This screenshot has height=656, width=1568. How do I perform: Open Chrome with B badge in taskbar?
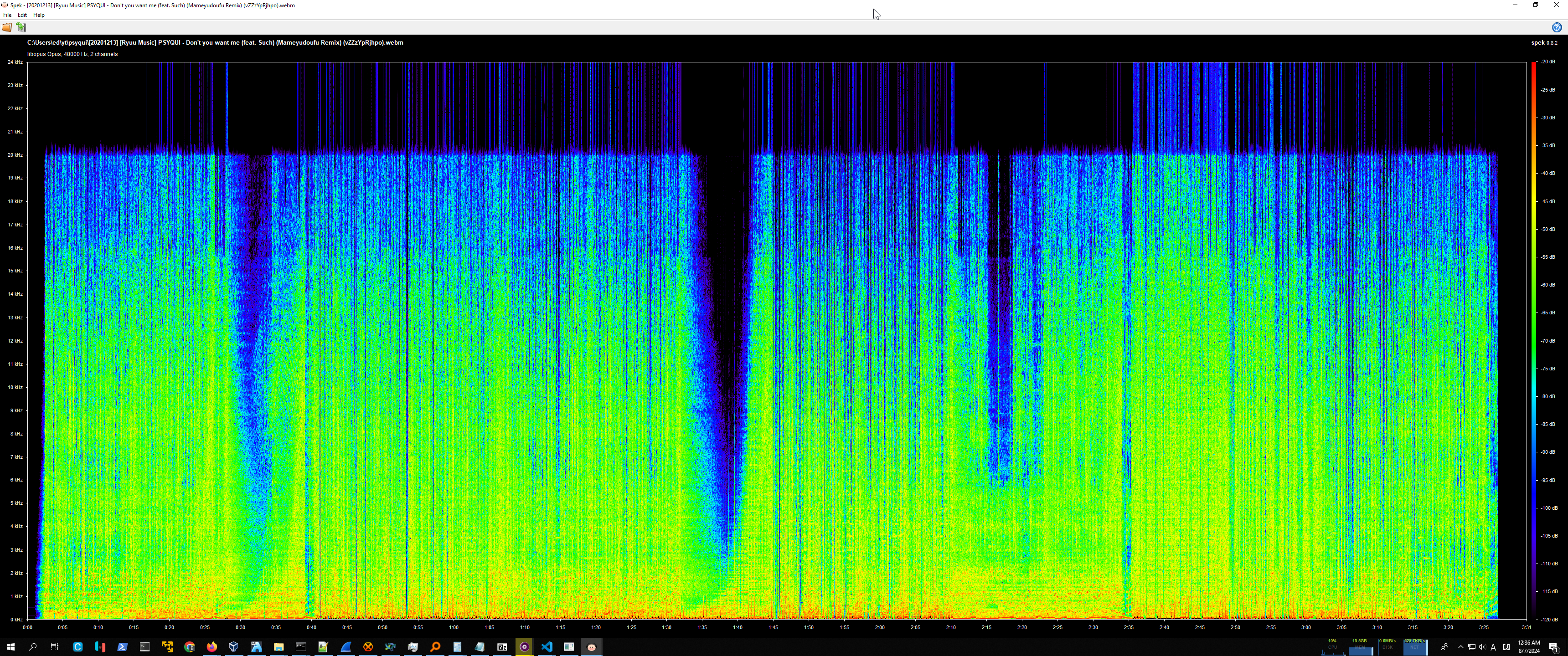[x=189, y=647]
